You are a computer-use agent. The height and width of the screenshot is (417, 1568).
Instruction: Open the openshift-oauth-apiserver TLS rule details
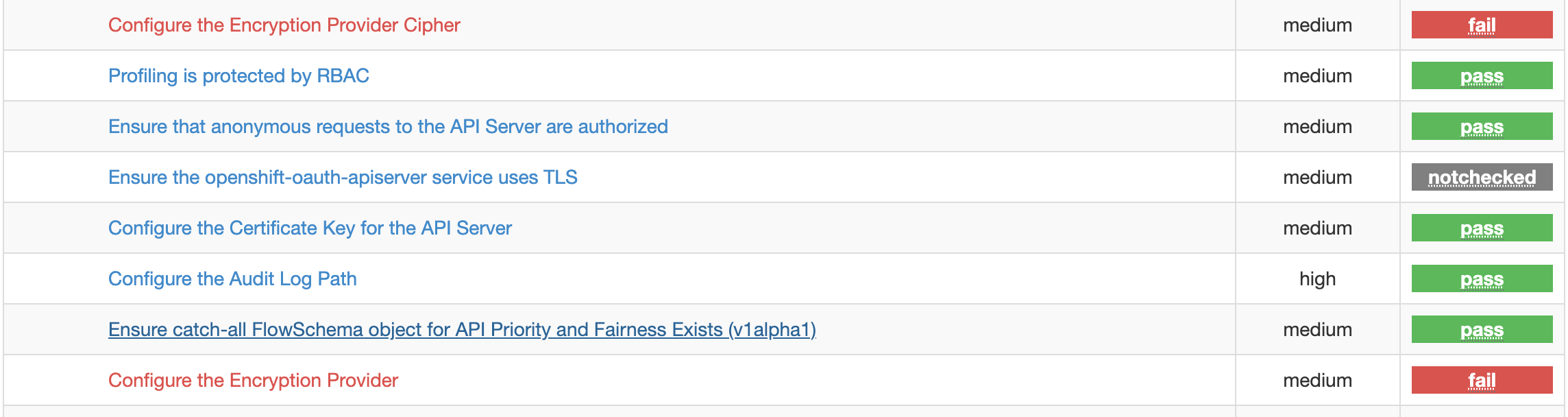click(x=343, y=177)
